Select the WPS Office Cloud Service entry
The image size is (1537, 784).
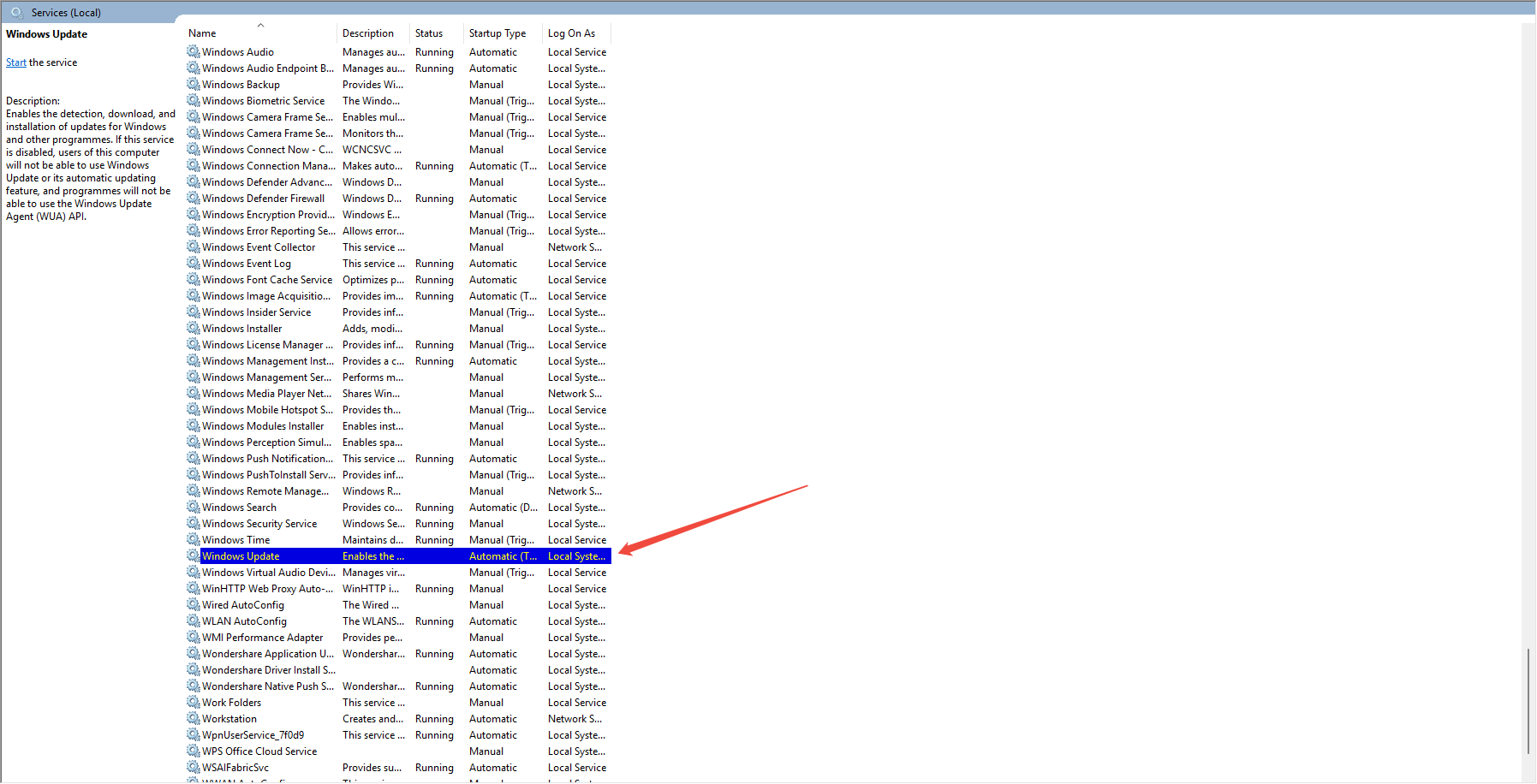point(259,751)
